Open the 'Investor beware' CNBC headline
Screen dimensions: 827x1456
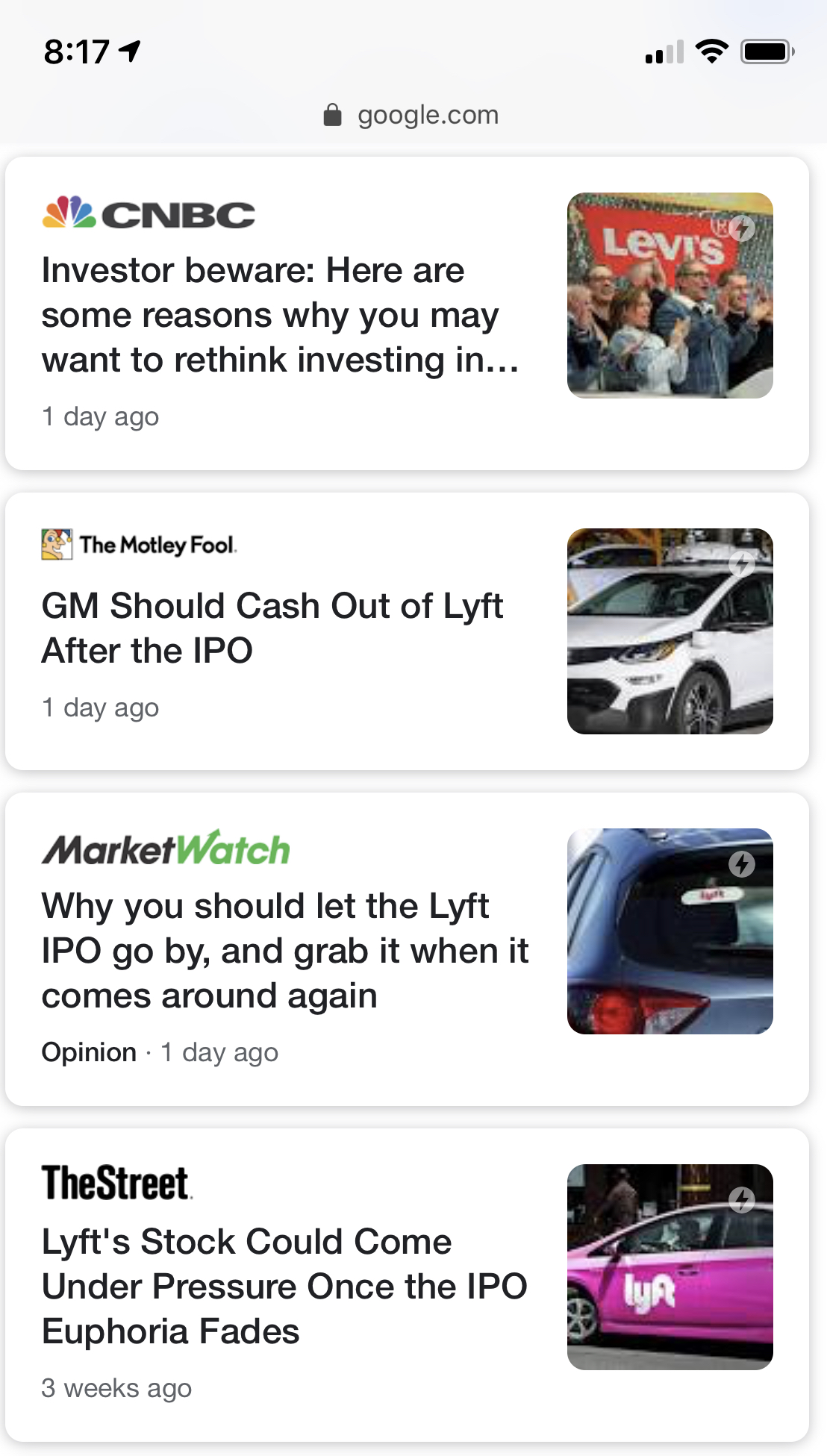[280, 315]
